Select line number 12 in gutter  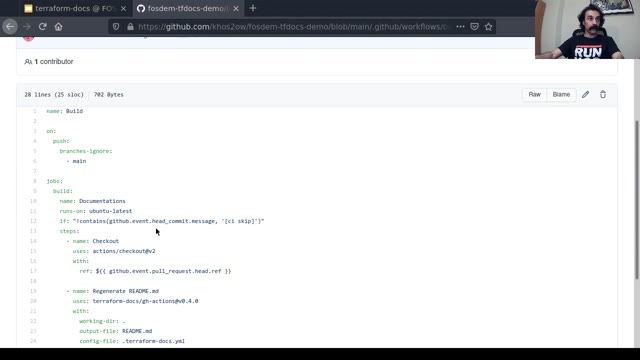point(33,221)
